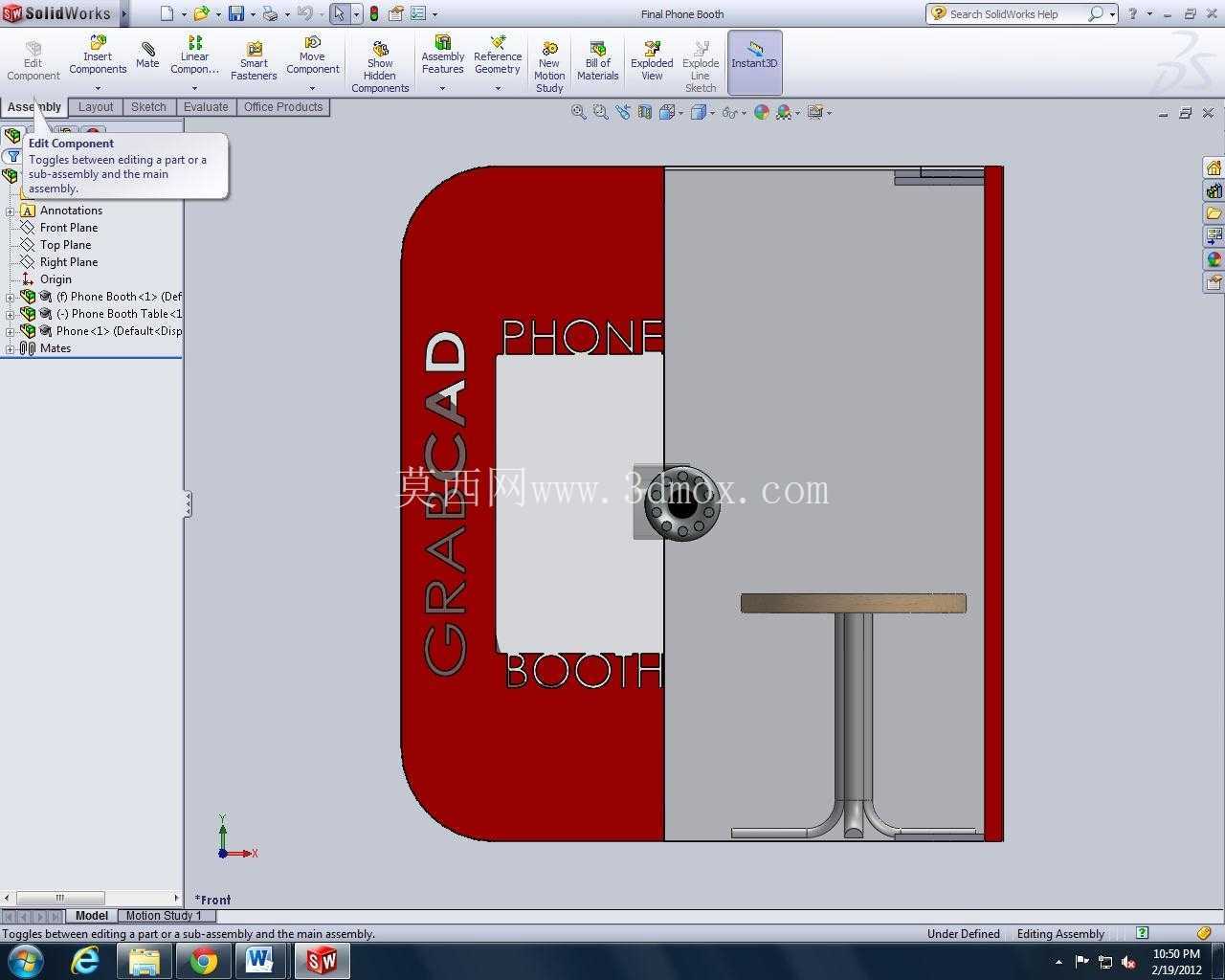The image size is (1225, 980).
Task: Click the Undo arrow icon
Action: point(304,13)
